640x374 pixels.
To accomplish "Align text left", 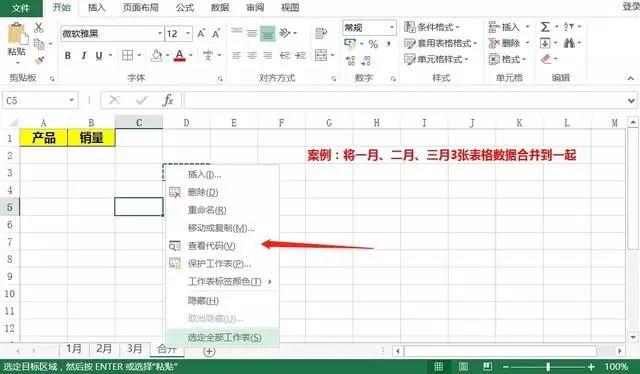I will (237, 56).
